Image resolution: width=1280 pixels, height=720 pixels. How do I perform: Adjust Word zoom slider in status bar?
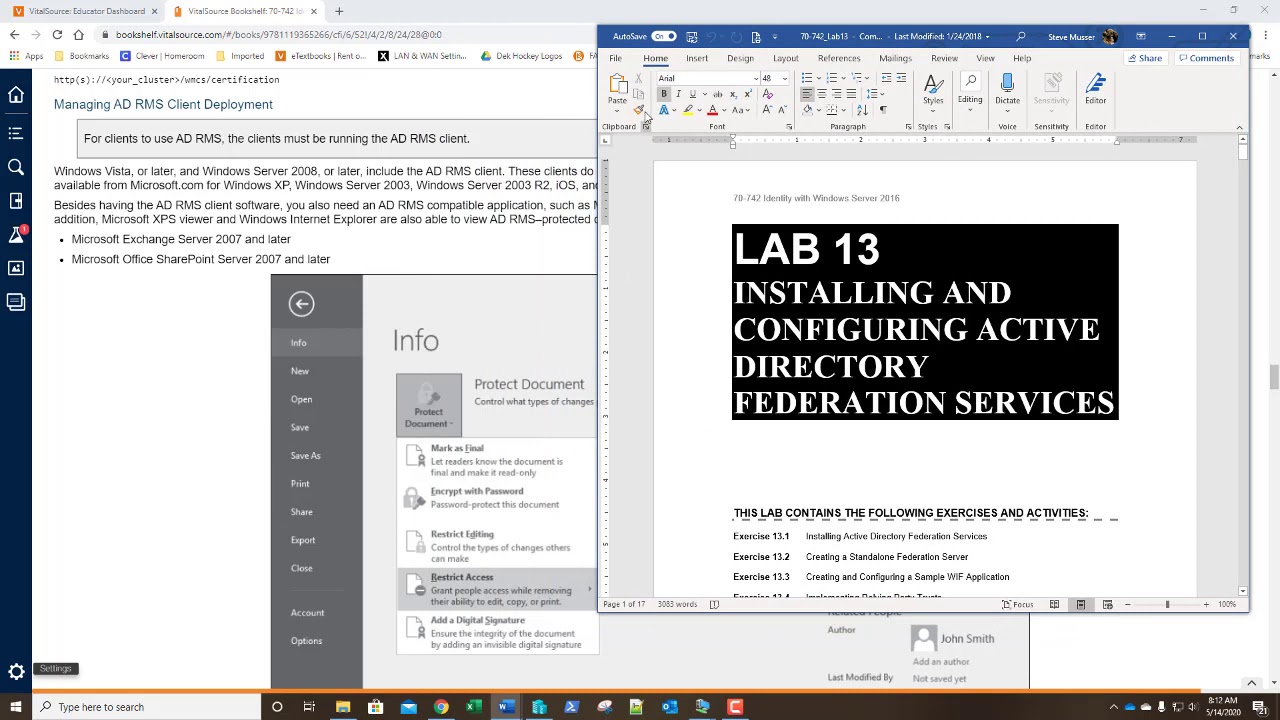point(1167,604)
